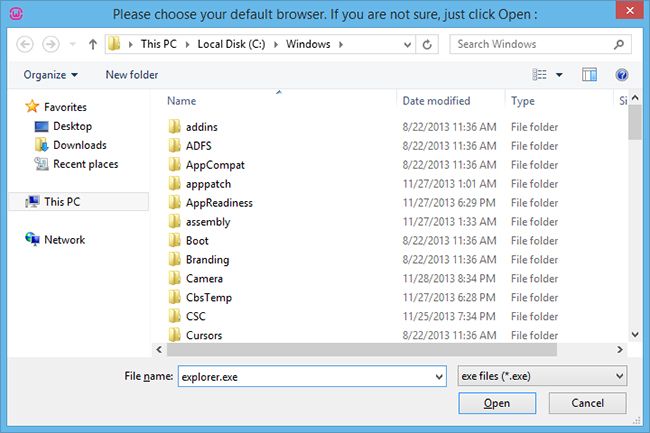Click the search magnifier icon
650x433 pixels.
coord(618,44)
